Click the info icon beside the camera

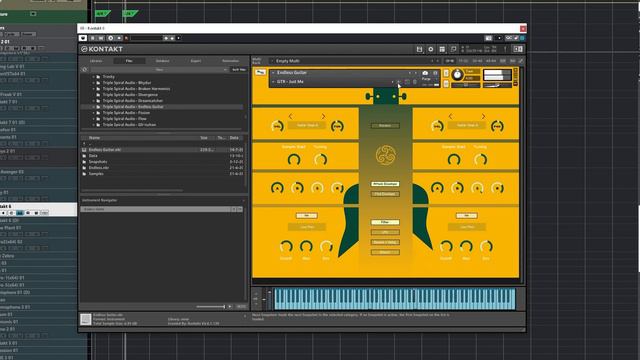tap(435, 73)
